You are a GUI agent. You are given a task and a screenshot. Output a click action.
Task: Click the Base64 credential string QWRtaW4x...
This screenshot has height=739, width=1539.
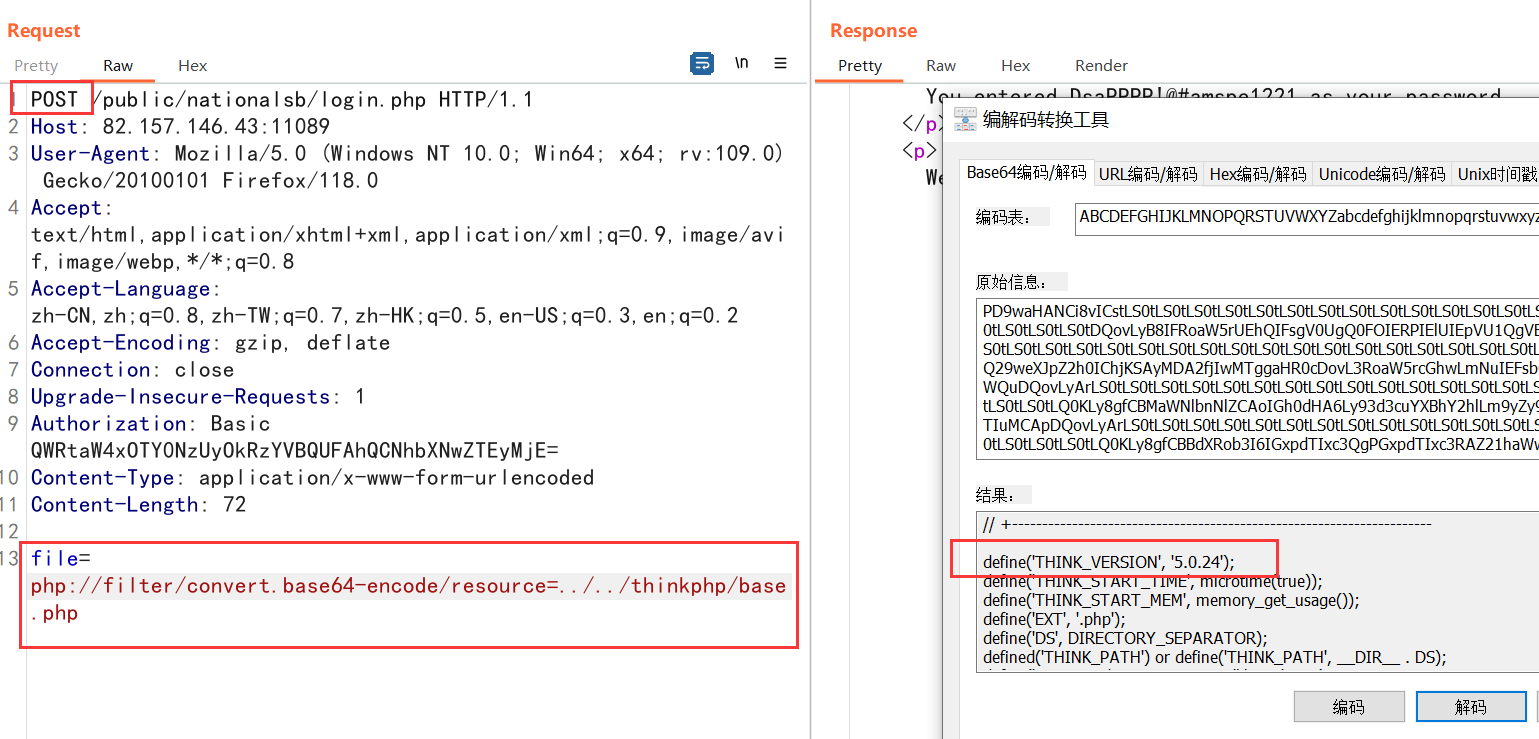point(294,451)
